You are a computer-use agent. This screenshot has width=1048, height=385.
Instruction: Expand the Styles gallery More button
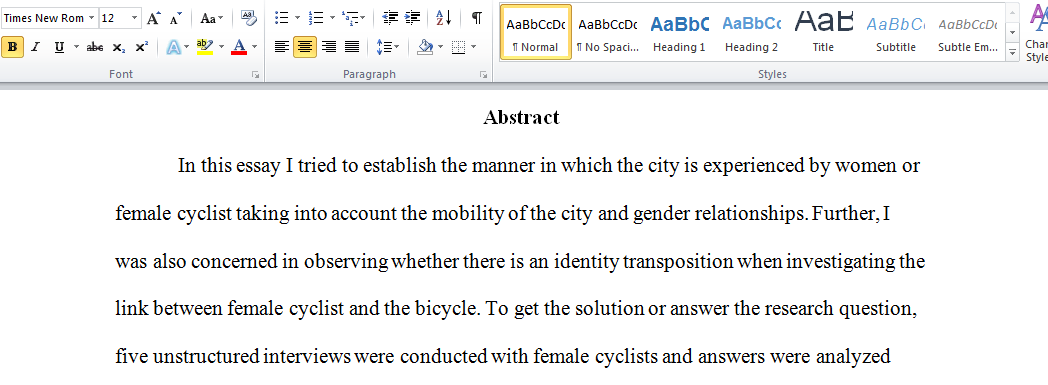[1012, 51]
